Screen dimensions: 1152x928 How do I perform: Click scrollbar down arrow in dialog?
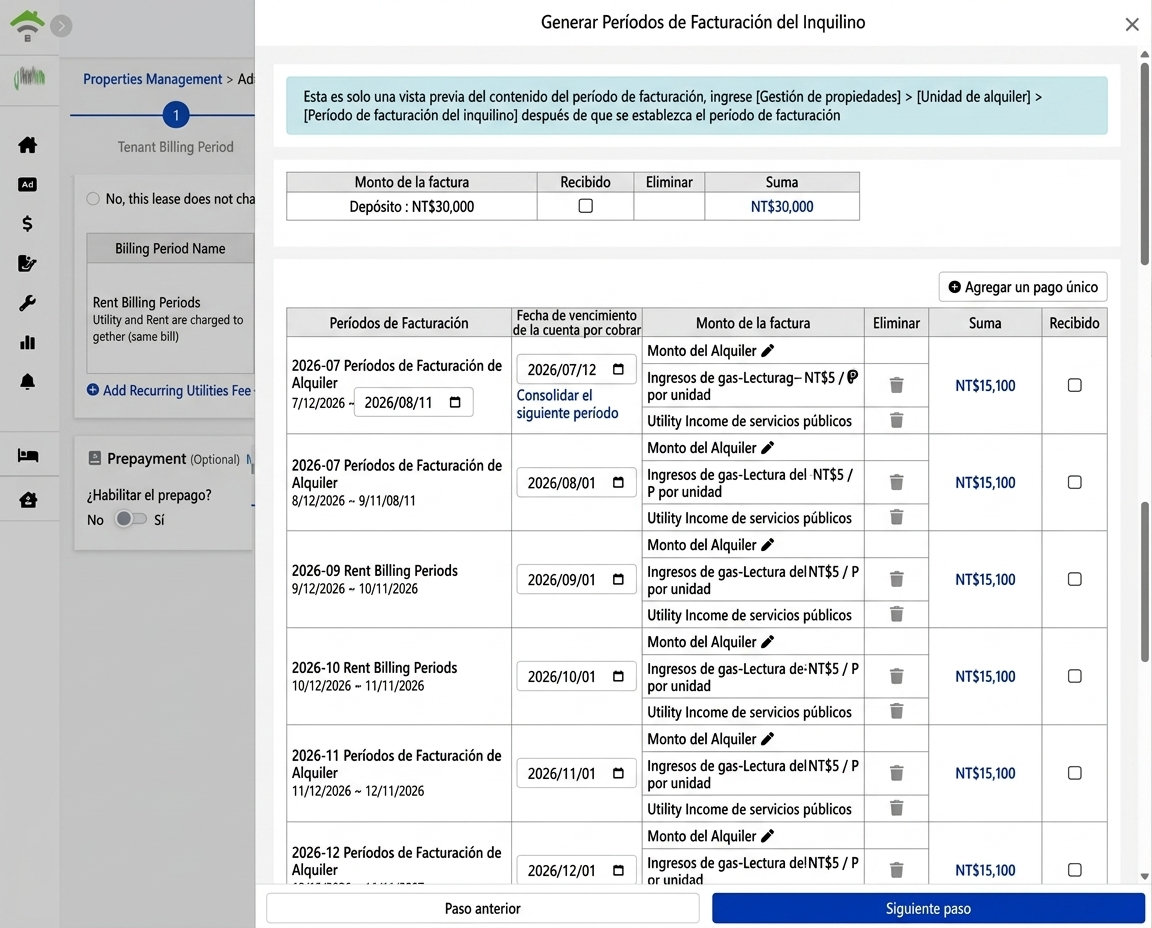1144,877
